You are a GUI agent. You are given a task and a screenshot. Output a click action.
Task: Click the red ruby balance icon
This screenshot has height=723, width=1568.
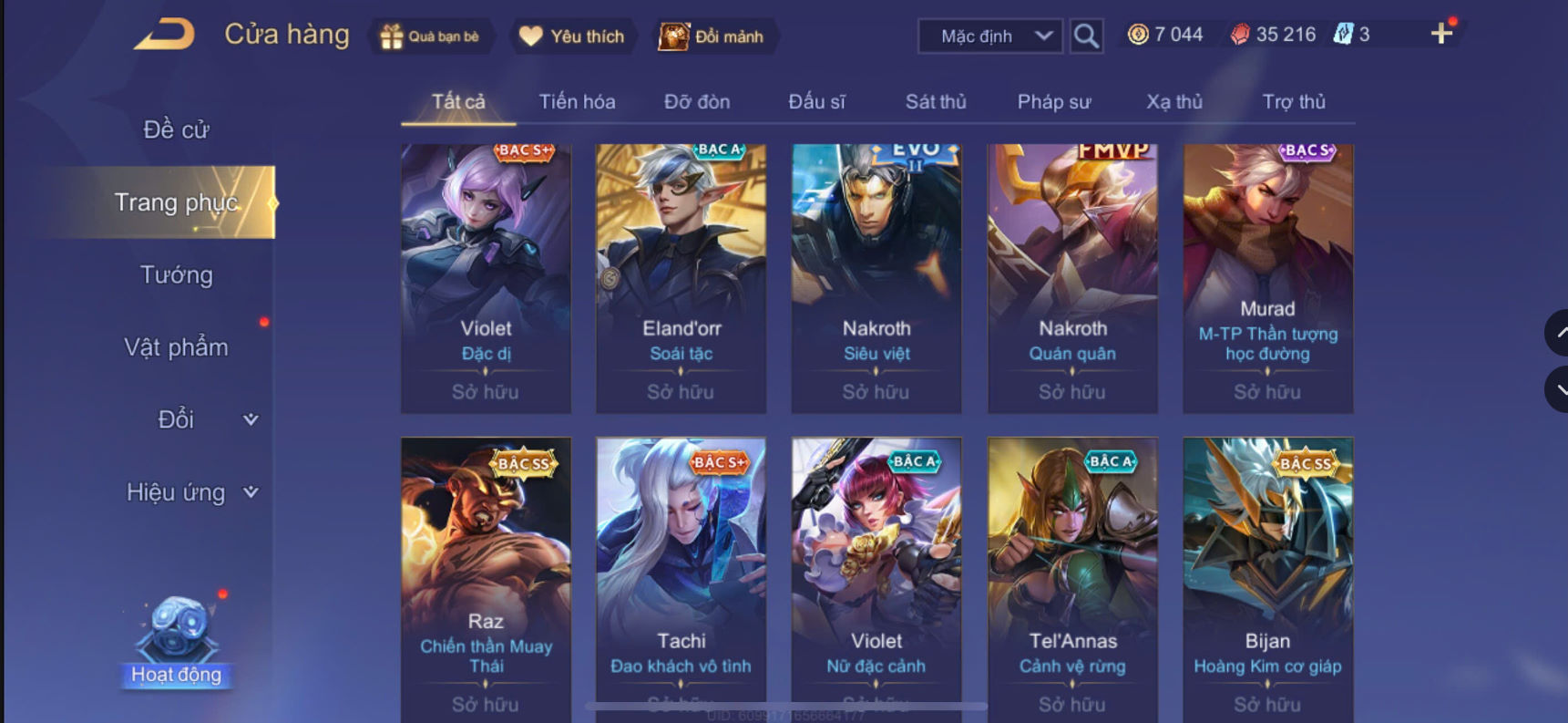pyautogui.click(x=1240, y=35)
